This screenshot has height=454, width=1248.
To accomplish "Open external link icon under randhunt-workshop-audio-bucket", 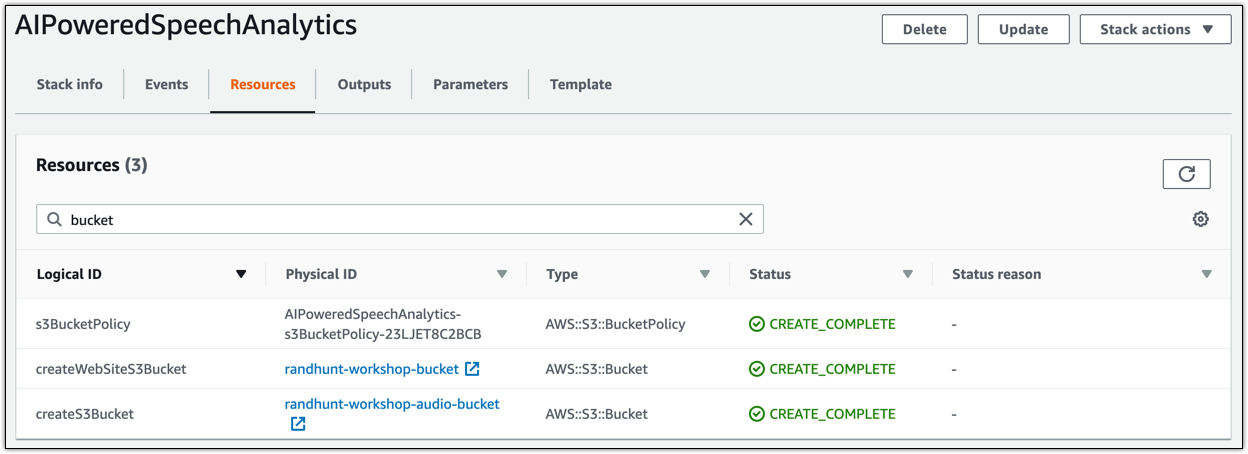I will pyautogui.click(x=297, y=424).
